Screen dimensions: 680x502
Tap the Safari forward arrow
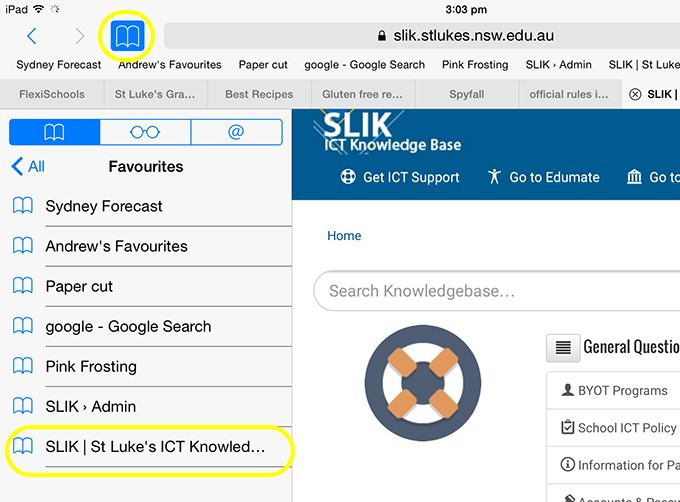pyautogui.click(x=80, y=37)
